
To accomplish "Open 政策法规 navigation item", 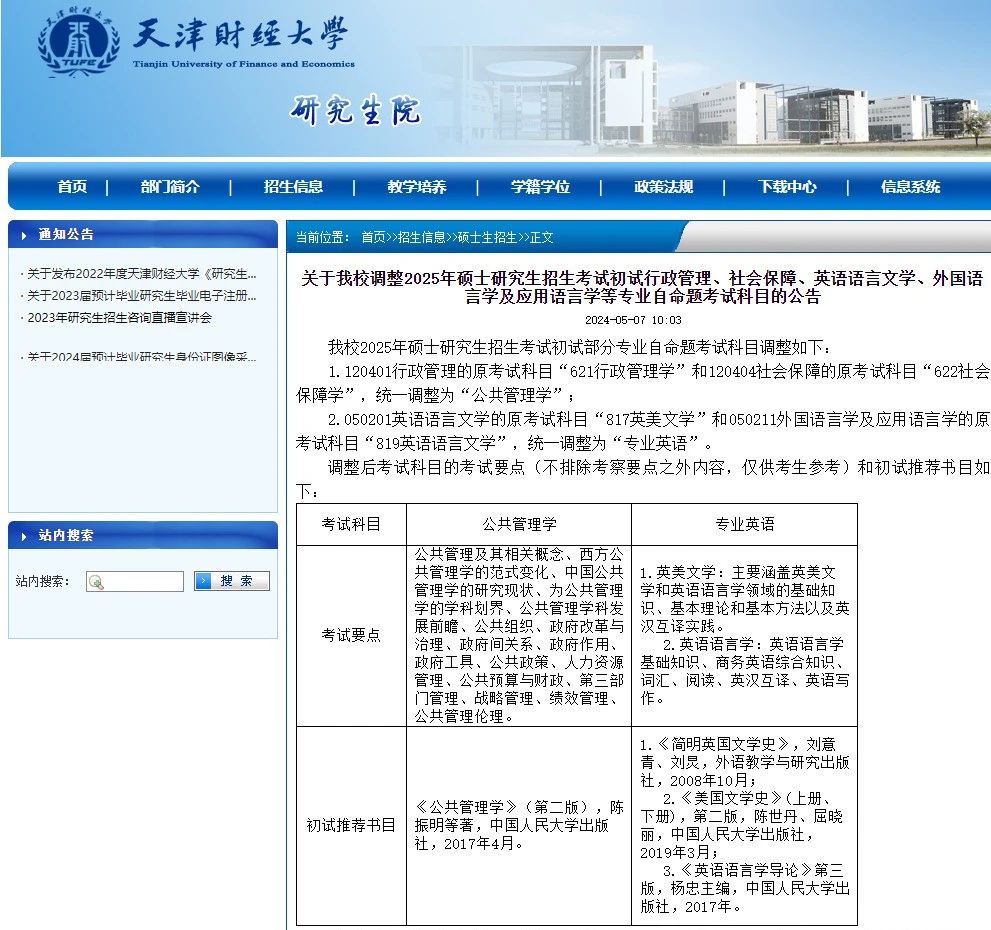I will (x=664, y=187).
